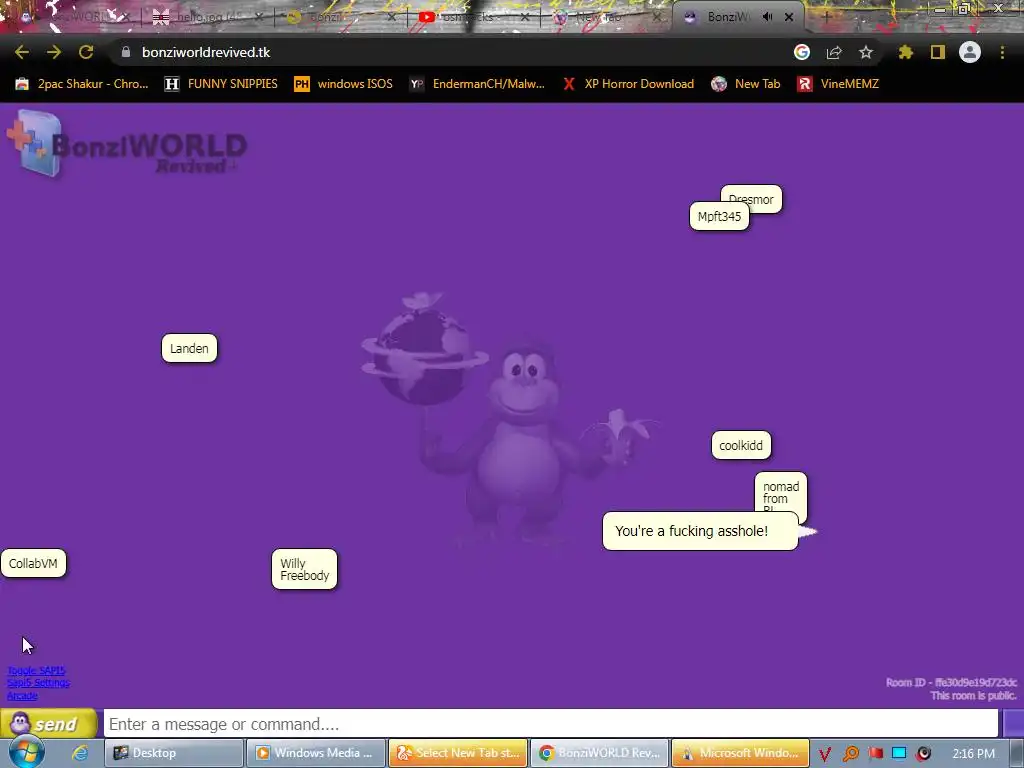Open the Arcade link
Screen dimensions: 1024x768
22,696
